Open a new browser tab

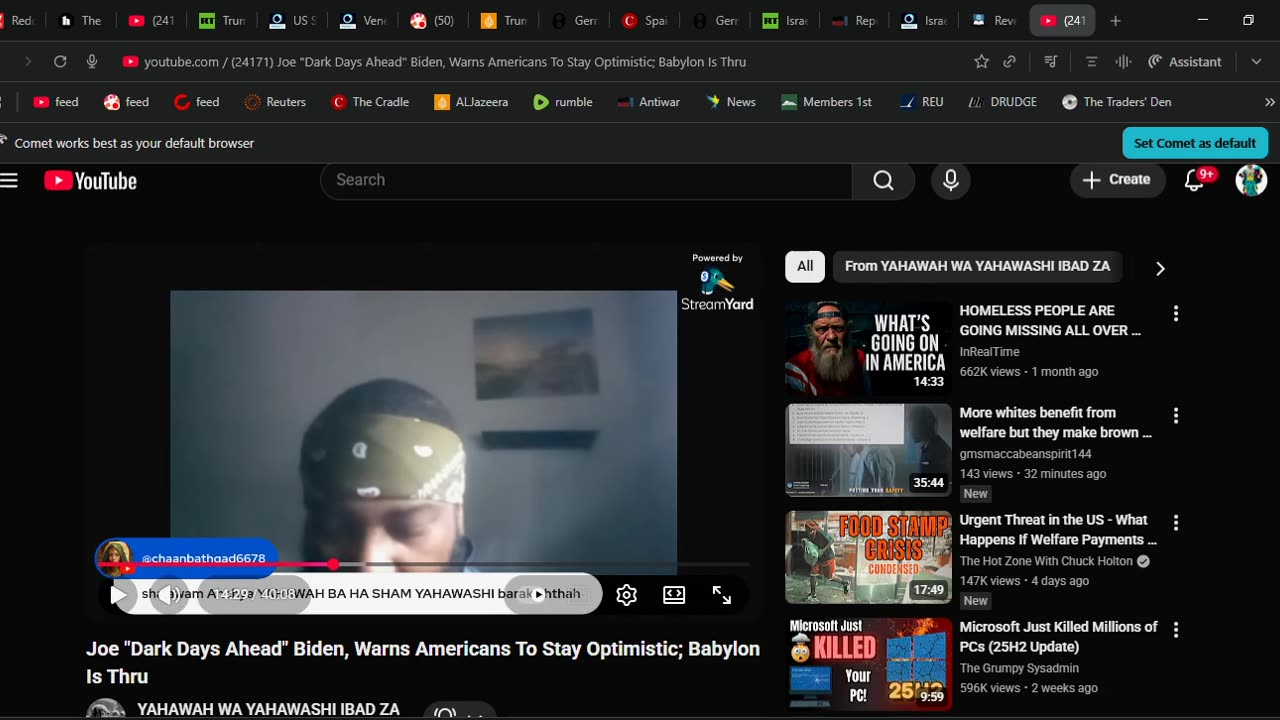(x=1116, y=20)
